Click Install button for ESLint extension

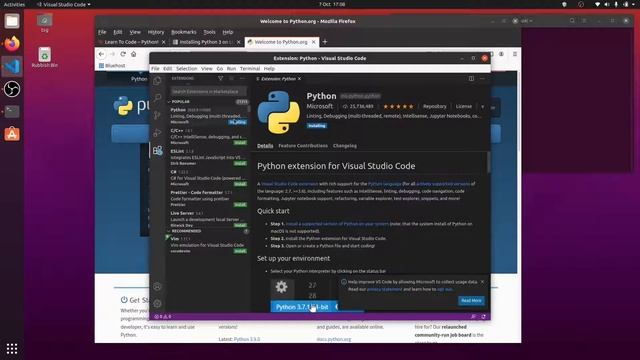(x=240, y=163)
